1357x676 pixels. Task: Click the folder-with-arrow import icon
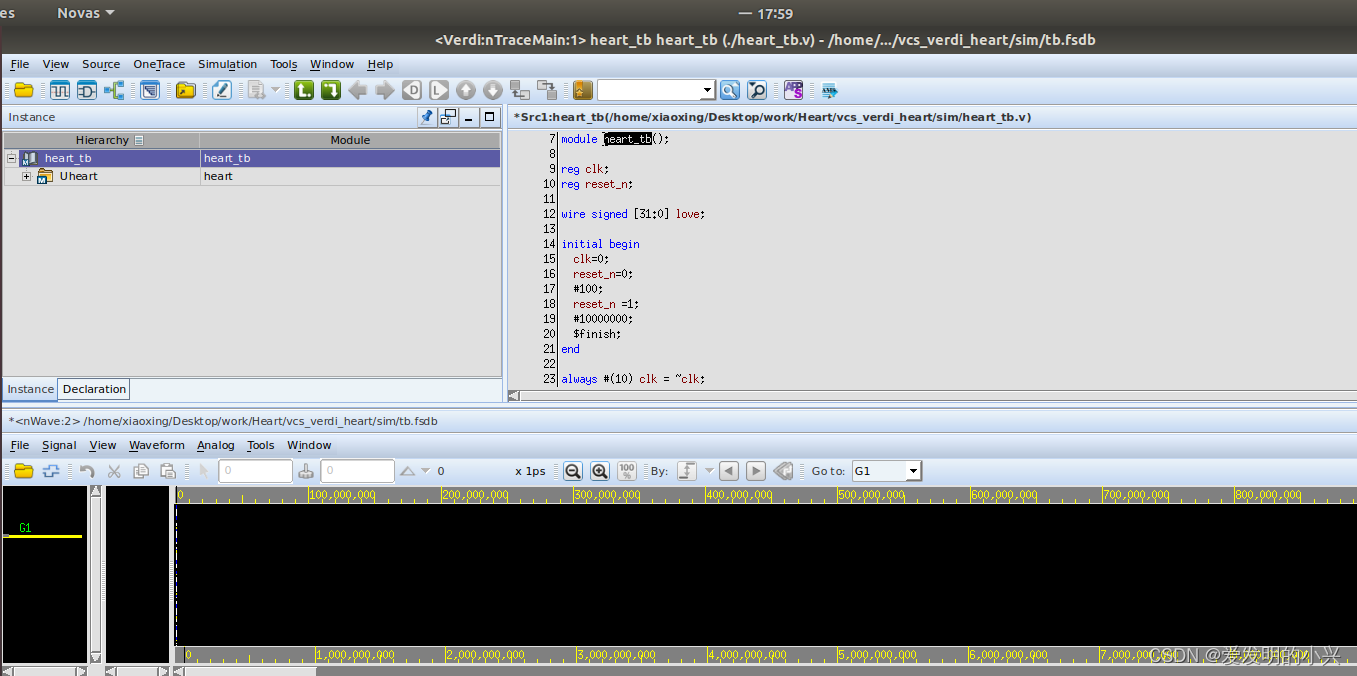coord(186,91)
